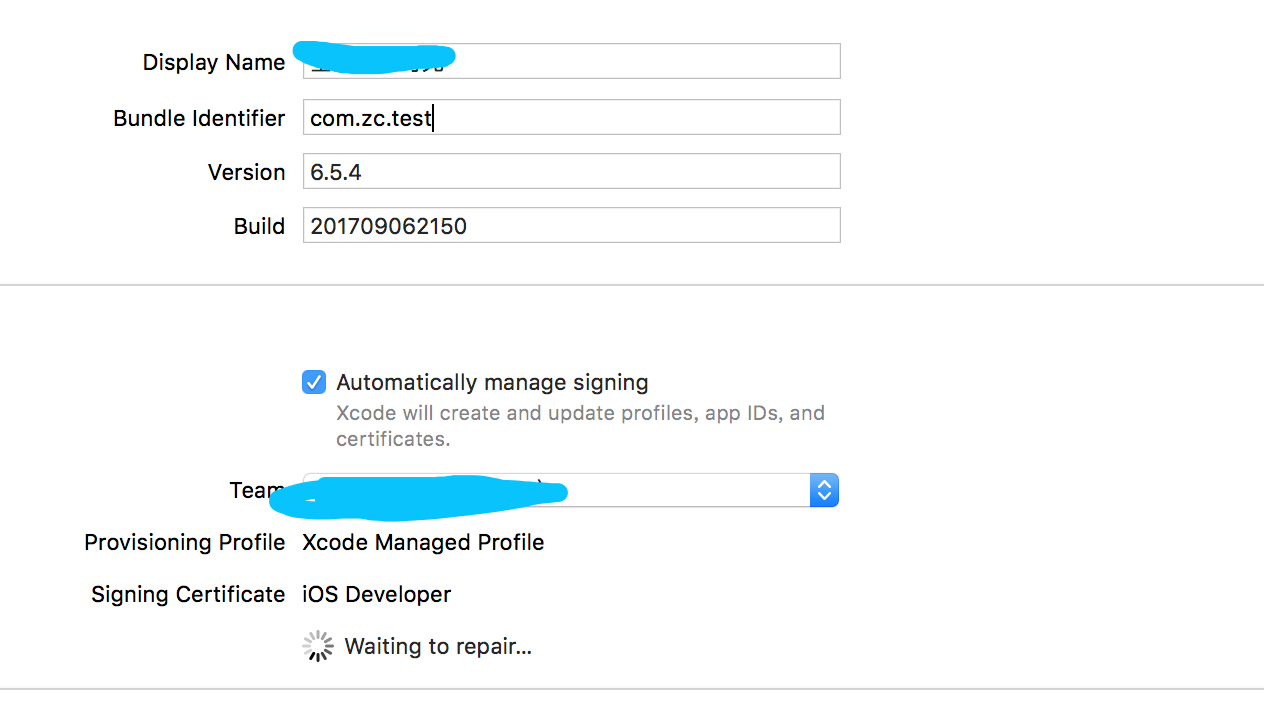The height and width of the screenshot is (710, 1264).
Task: Toggle the Automatically manage signing checkbox
Action: click(314, 382)
